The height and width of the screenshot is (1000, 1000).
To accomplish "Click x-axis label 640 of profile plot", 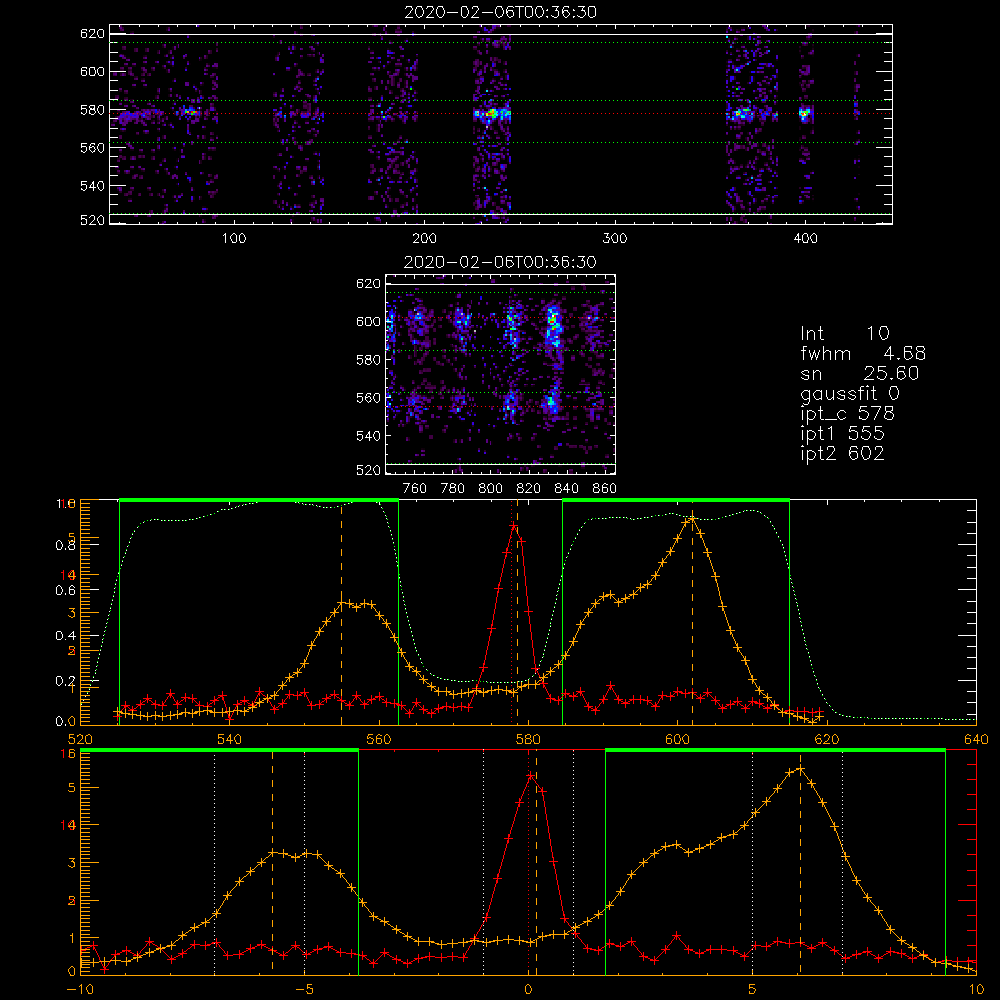I will click(x=976, y=739).
